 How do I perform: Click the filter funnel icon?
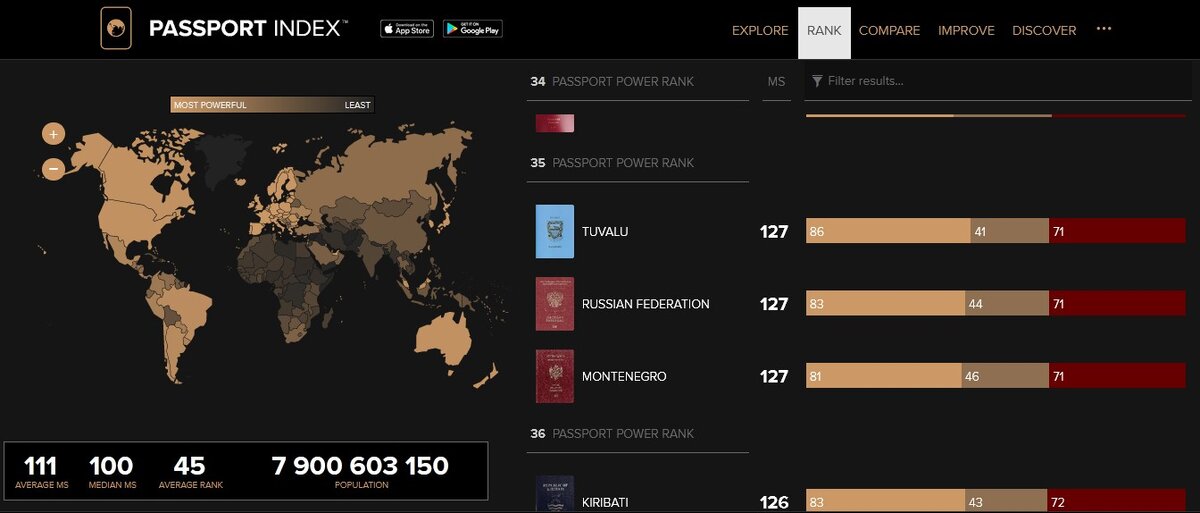coord(817,81)
